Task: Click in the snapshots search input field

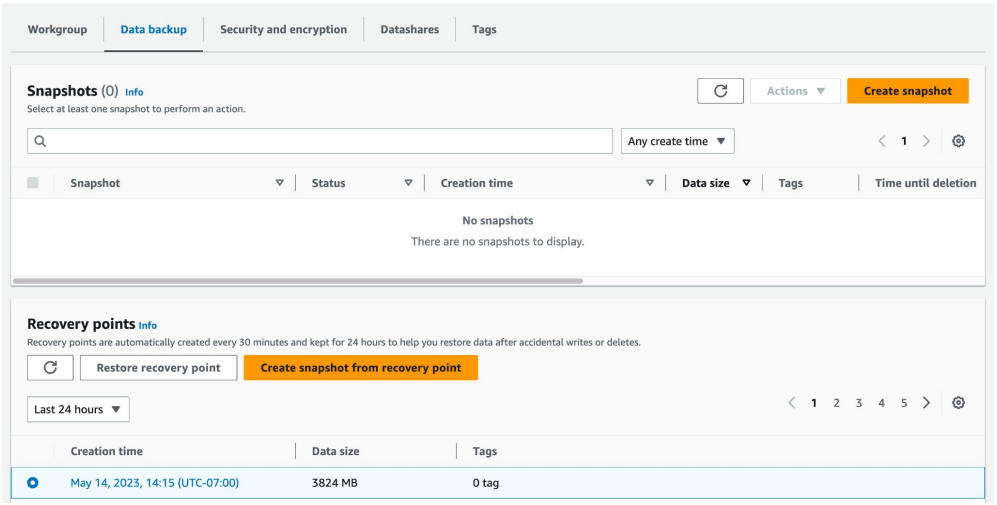Action: [330, 141]
